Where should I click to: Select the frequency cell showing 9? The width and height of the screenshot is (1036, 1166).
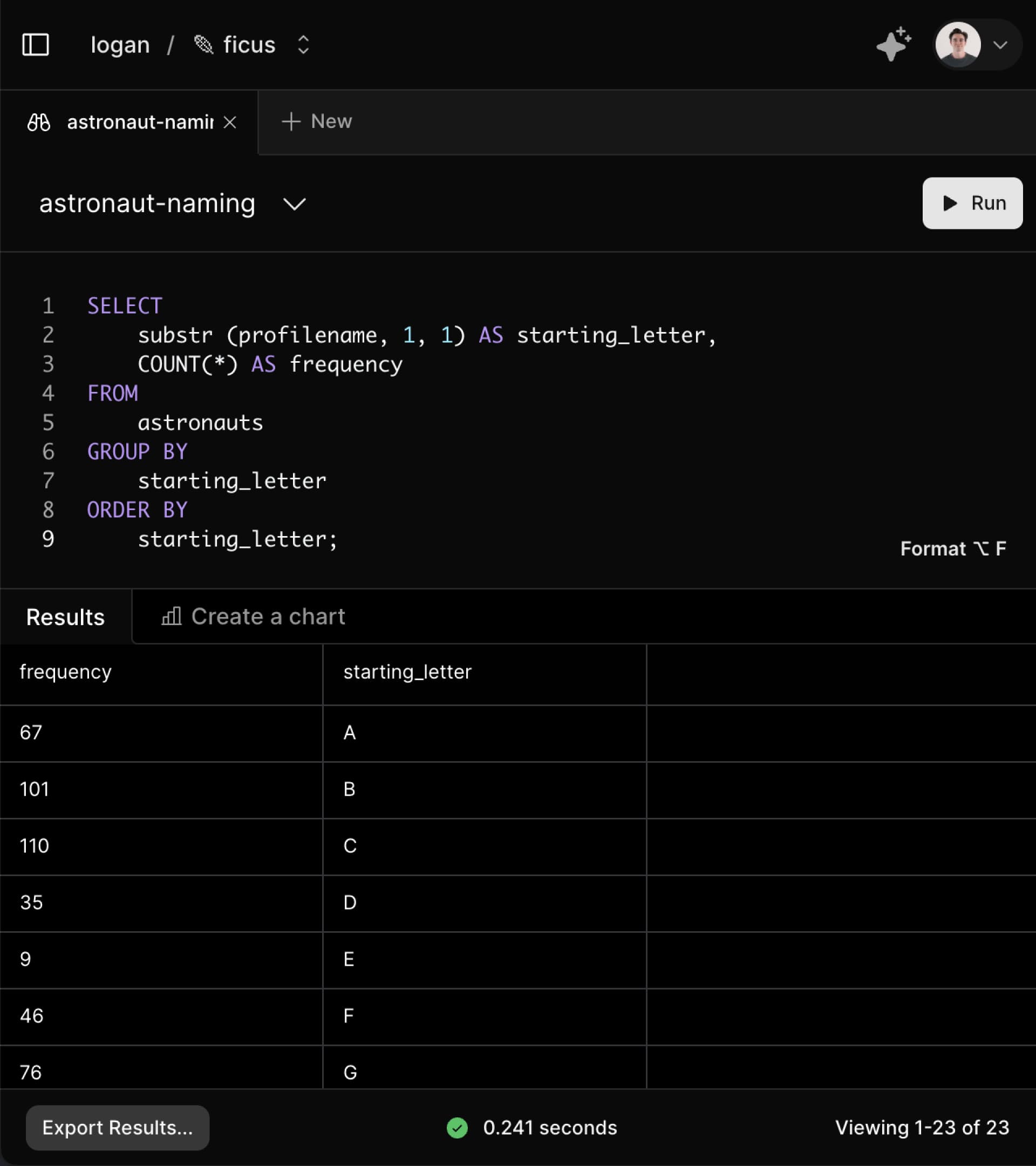click(161, 959)
